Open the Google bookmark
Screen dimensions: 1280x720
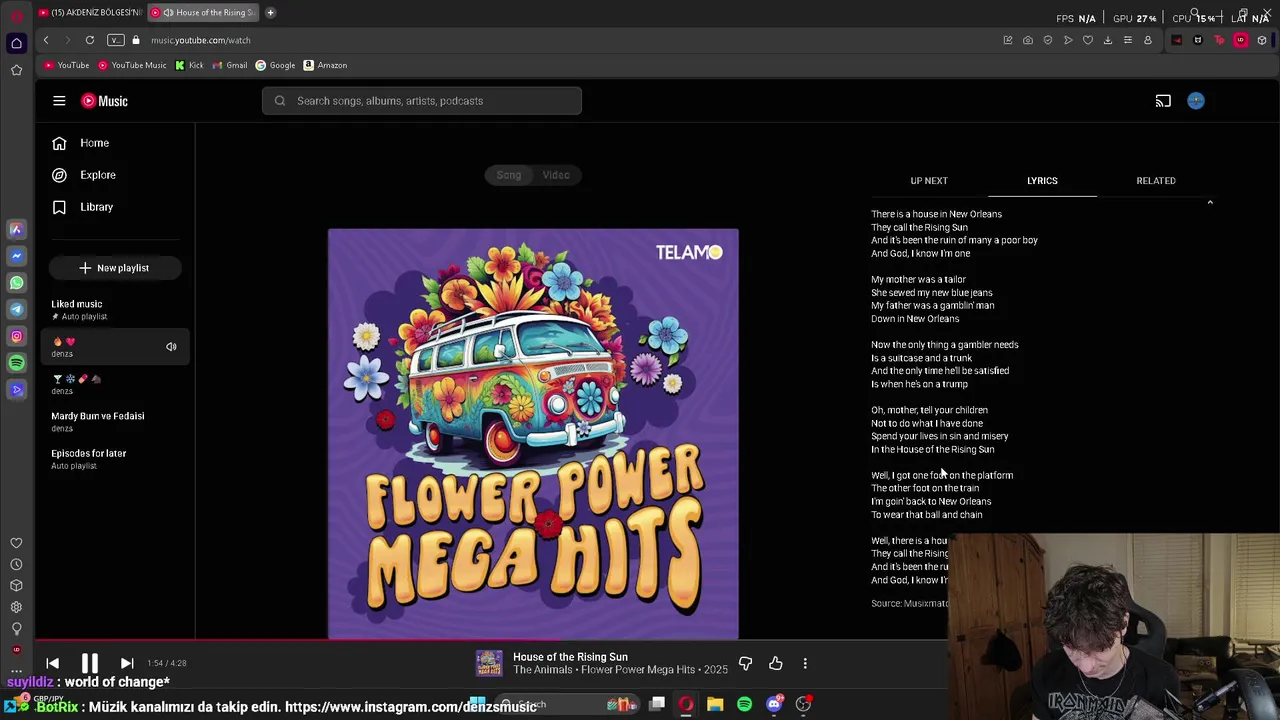click(275, 65)
